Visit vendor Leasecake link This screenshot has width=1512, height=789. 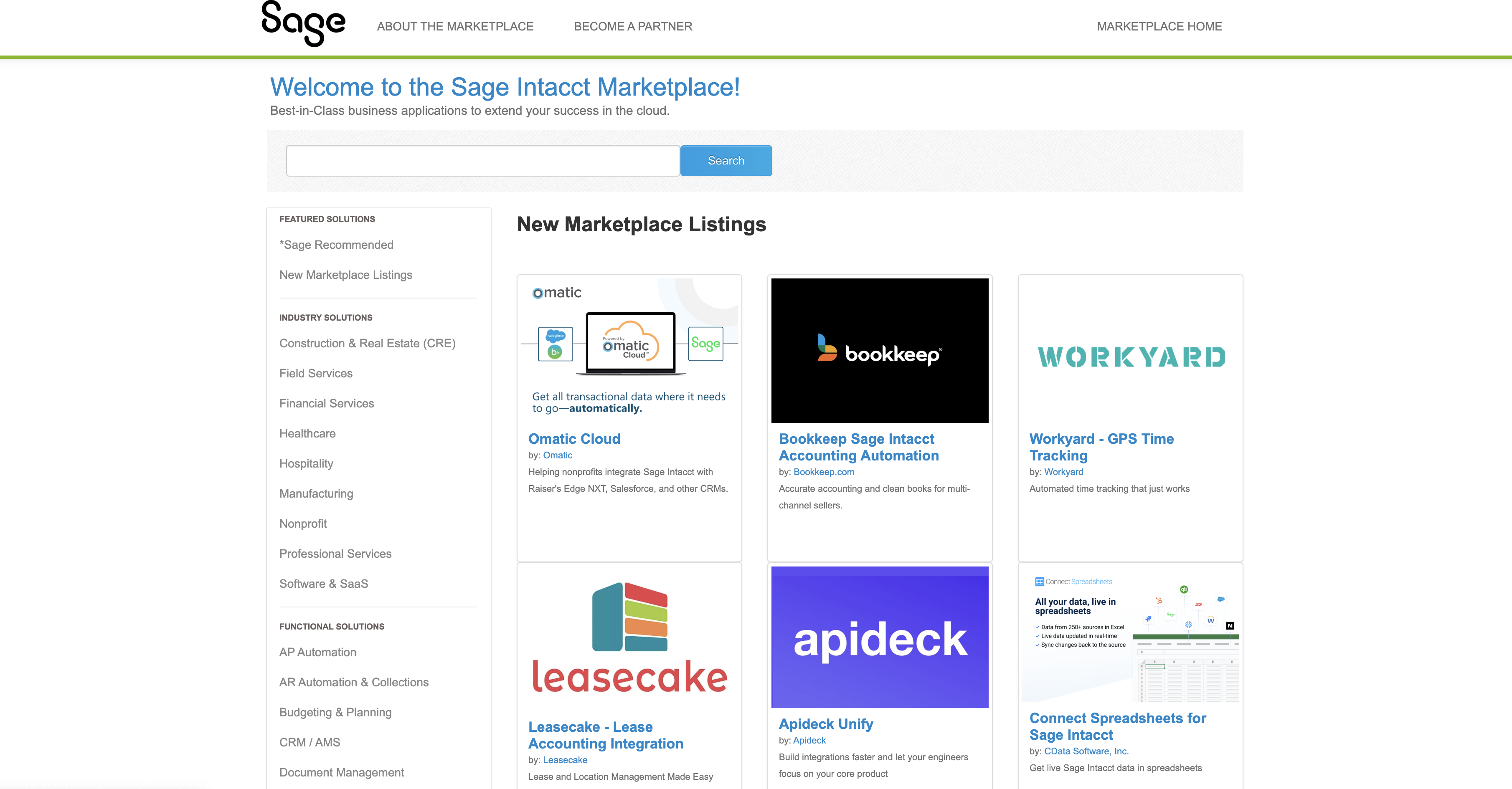pyautogui.click(x=565, y=760)
